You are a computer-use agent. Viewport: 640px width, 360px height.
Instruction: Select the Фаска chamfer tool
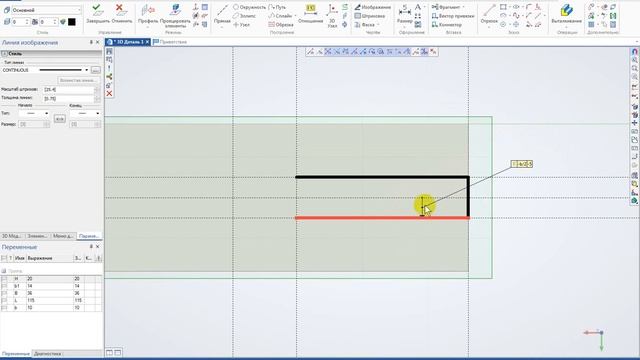(364, 24)
